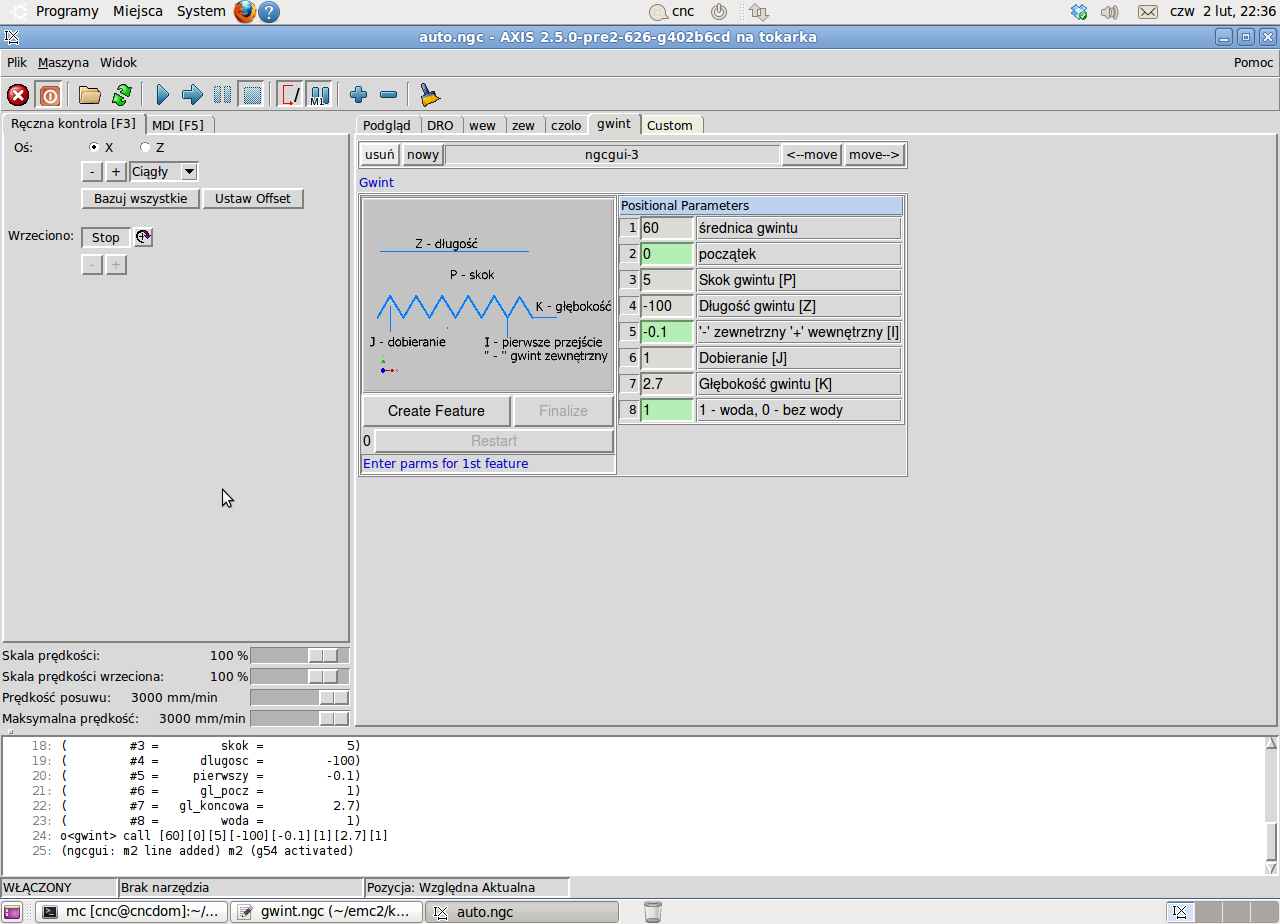Switch to the DRO tab

(440, 125)
